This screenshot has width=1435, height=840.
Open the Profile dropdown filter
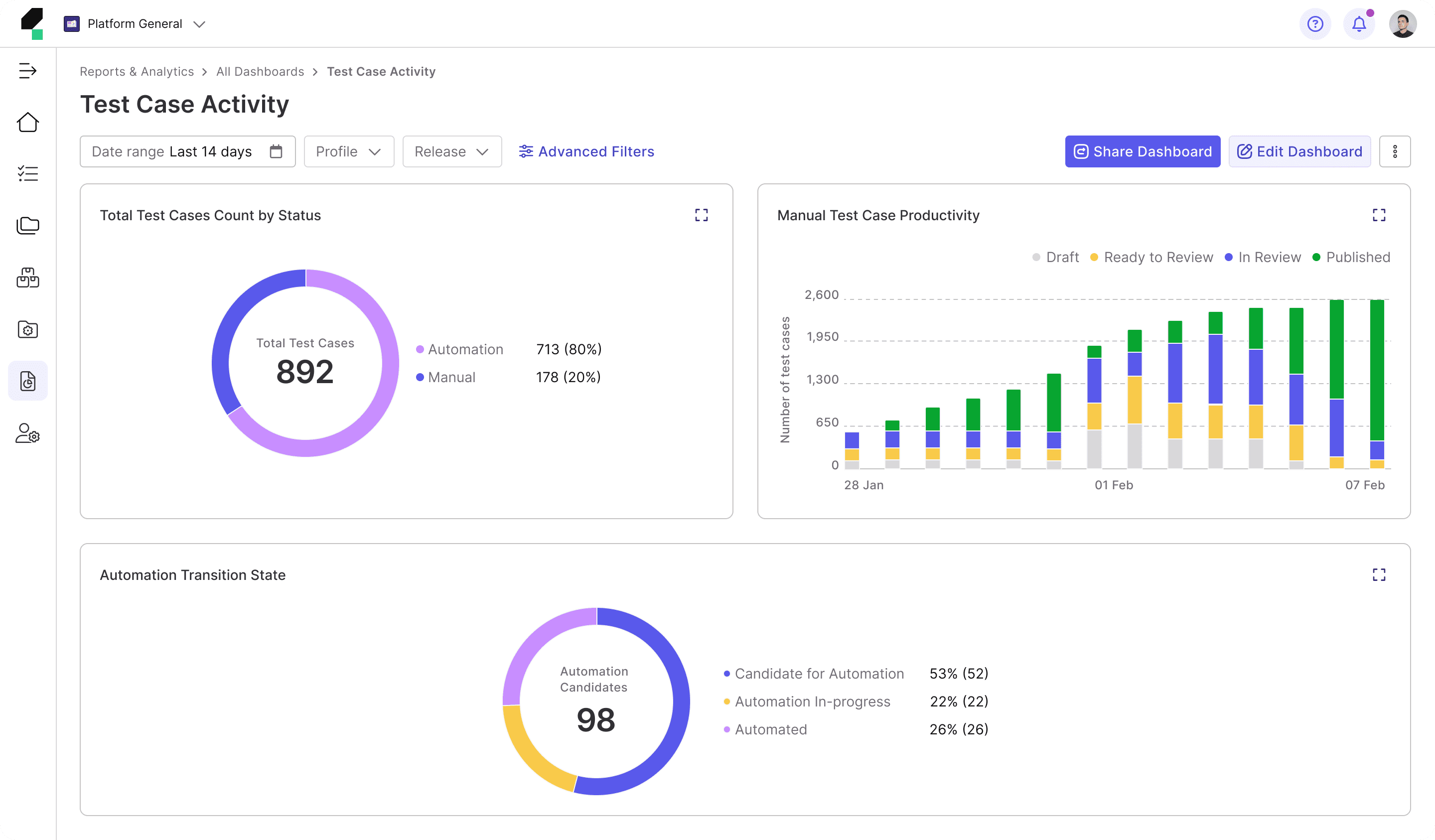(348, 151)
